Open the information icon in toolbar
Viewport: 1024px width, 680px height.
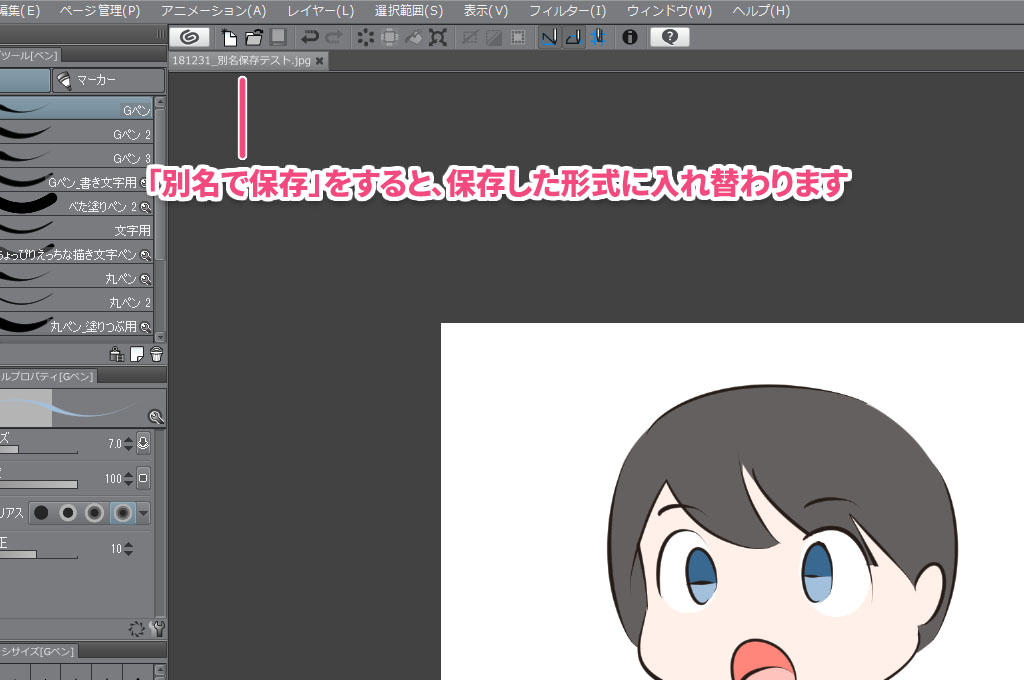point(630,38)
